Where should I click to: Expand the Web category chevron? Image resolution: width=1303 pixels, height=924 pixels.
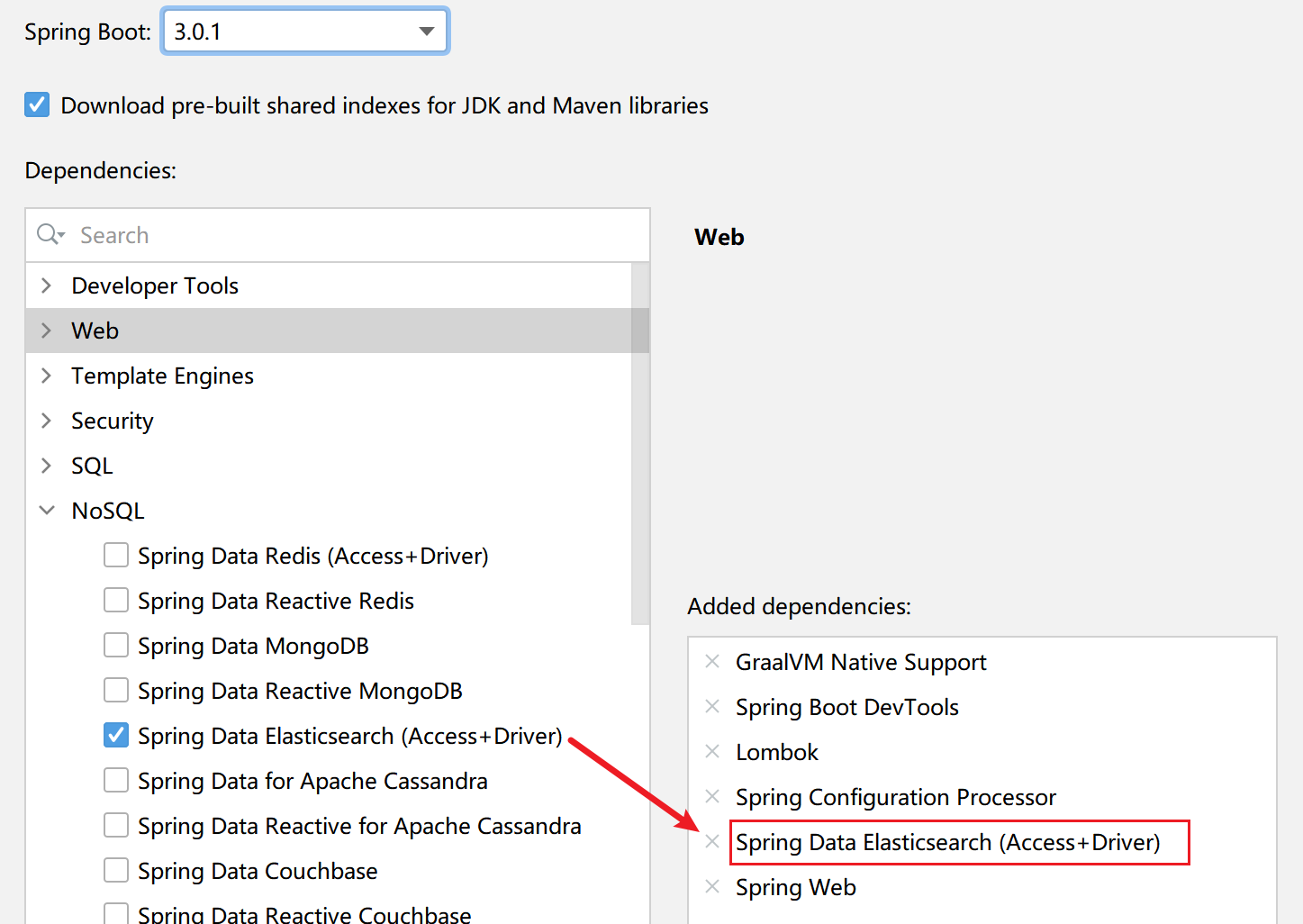(x=47, y=331)
